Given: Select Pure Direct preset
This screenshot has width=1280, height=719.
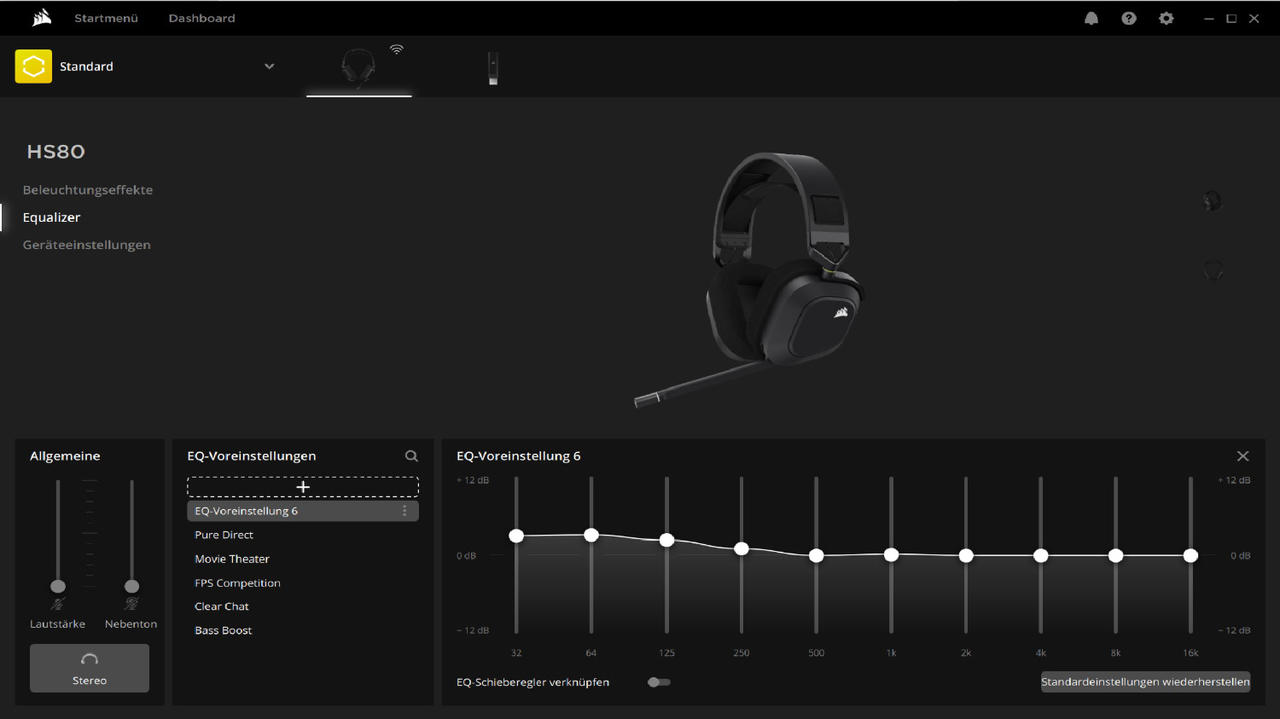Looking at the screenshot, I should pos(224,535).
